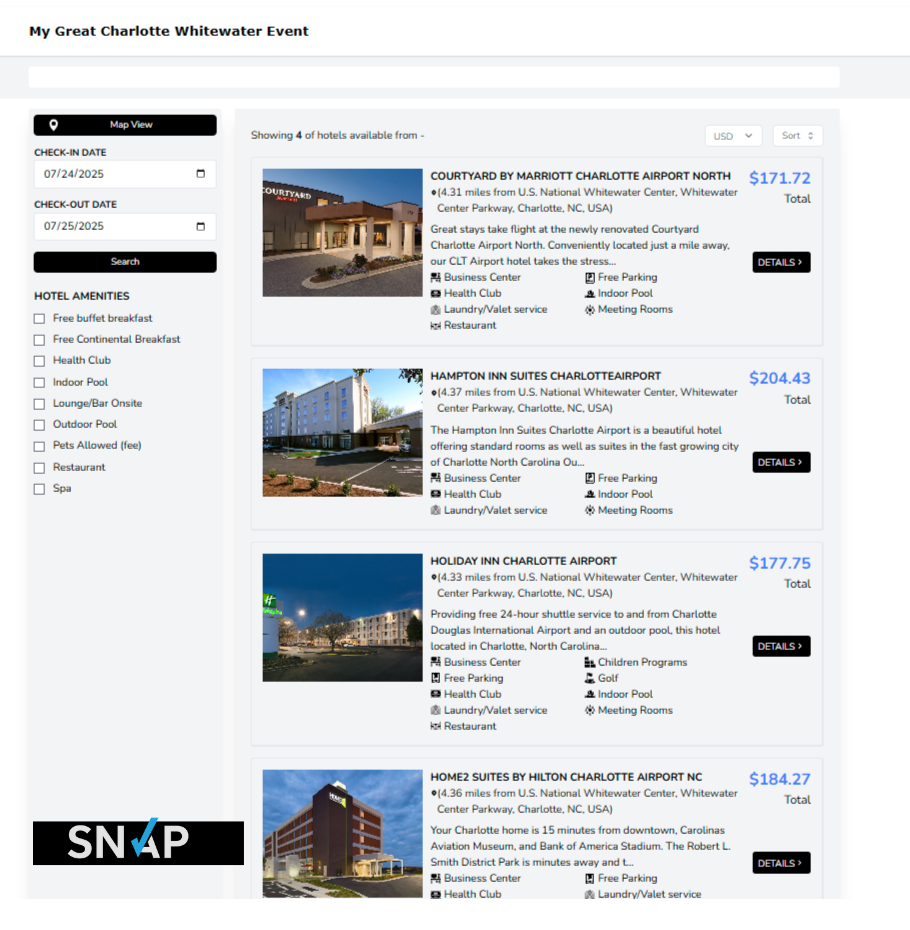Viewport: 910px width, 930px height.
Task: Click Holiday Inn Charlotte Airport photo
Action: click(342, 617)
